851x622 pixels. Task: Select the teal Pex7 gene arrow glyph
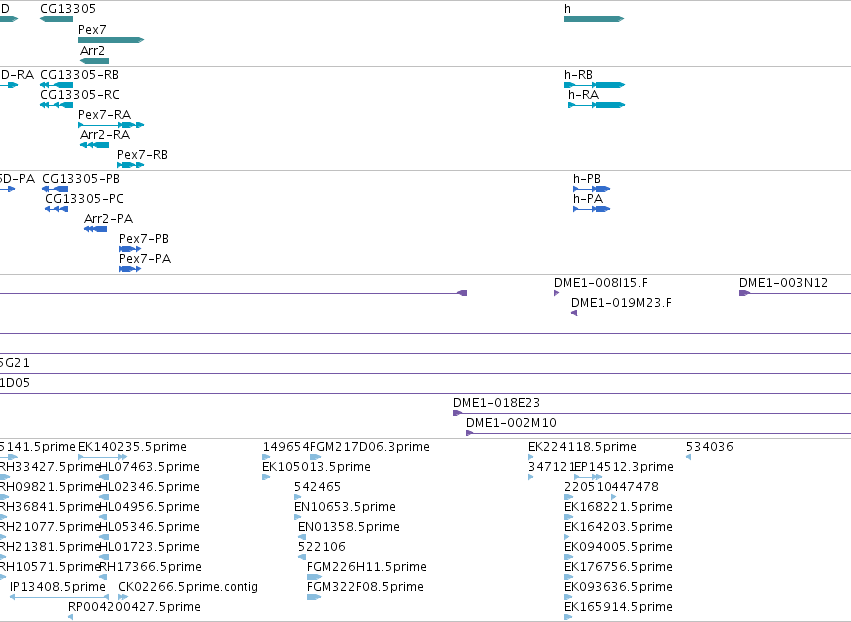(x=111, y=40)
